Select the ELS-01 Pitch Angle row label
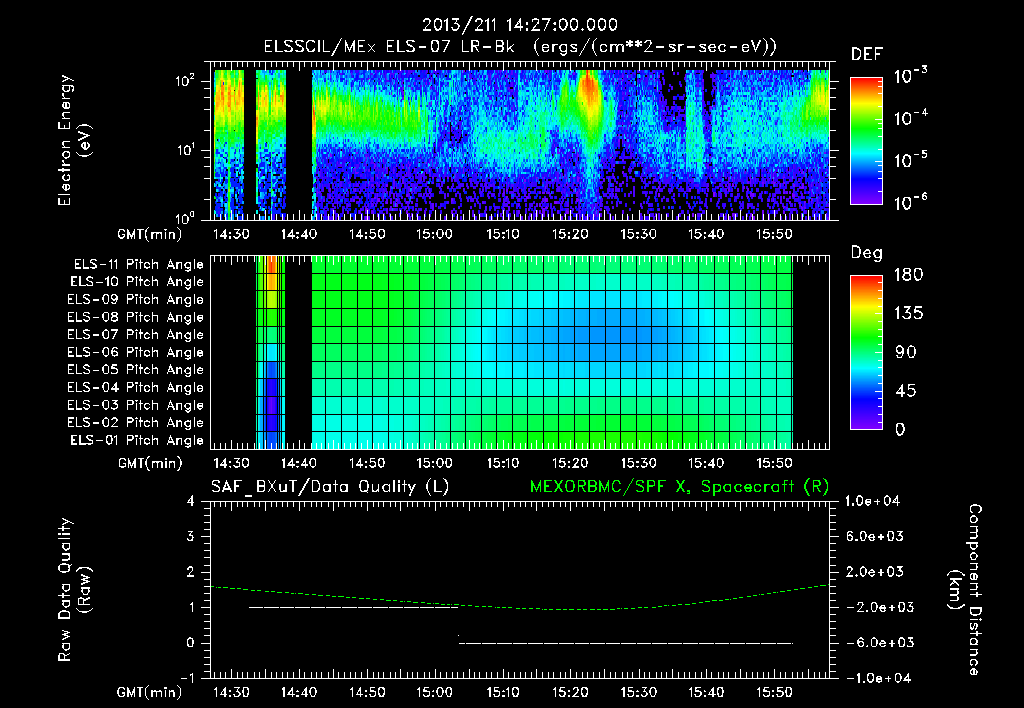Image resolution: width=1024 pixels, height=708 pixels. click(136, 440)
